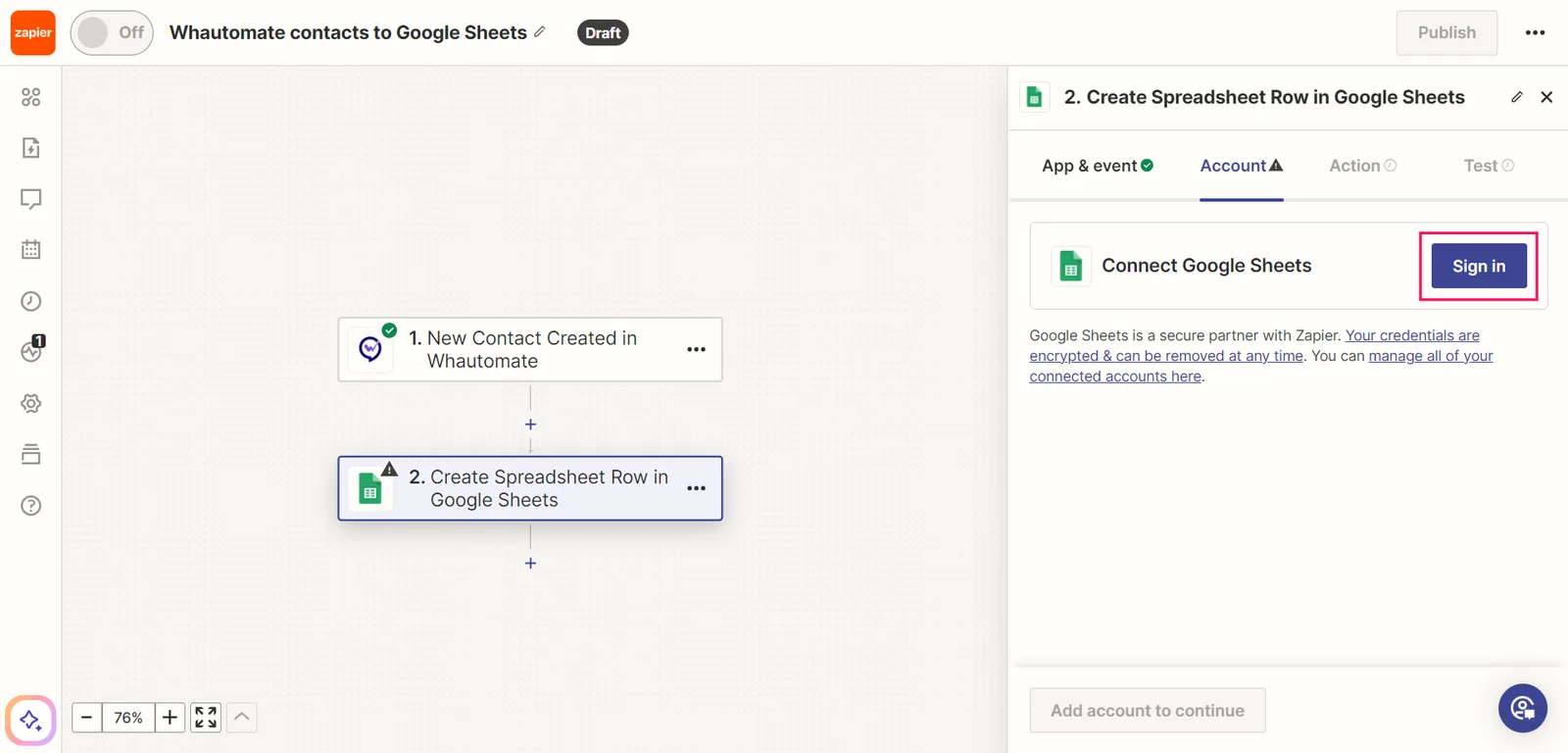This screenshot has width=1568, height=753.
Task: Open the Zaps file-bolt icon in sidebar
Action: 31,148
